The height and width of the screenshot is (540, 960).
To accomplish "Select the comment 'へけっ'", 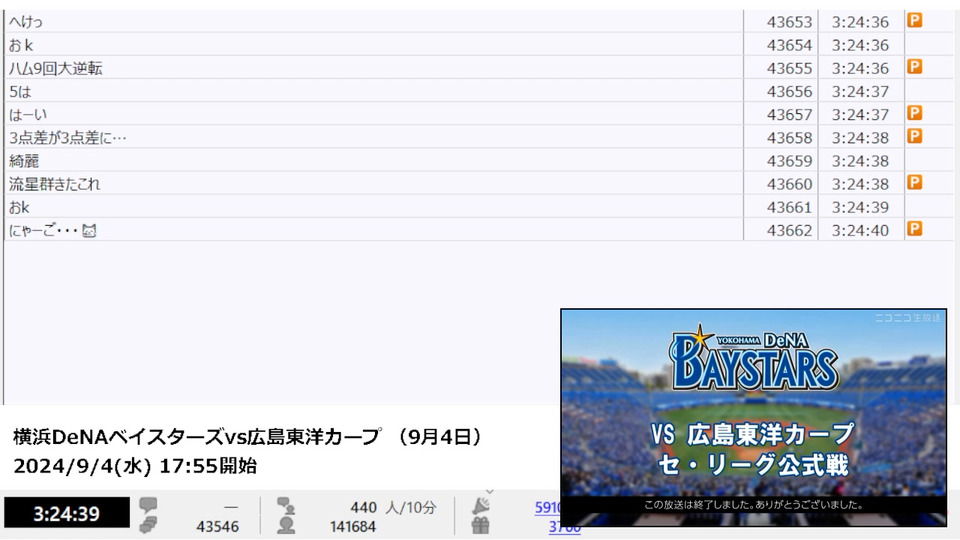I will 26,21.
